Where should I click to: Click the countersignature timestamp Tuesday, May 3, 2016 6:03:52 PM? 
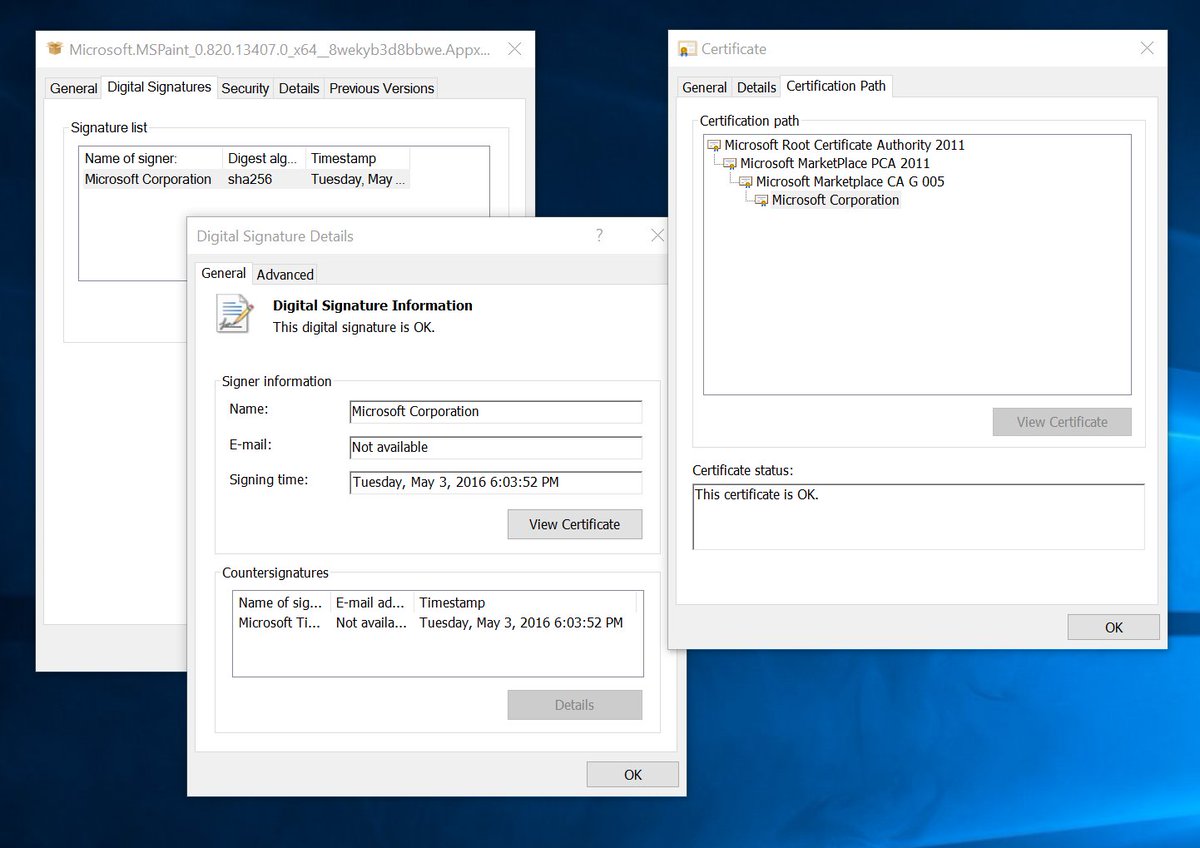click(521, 622)
